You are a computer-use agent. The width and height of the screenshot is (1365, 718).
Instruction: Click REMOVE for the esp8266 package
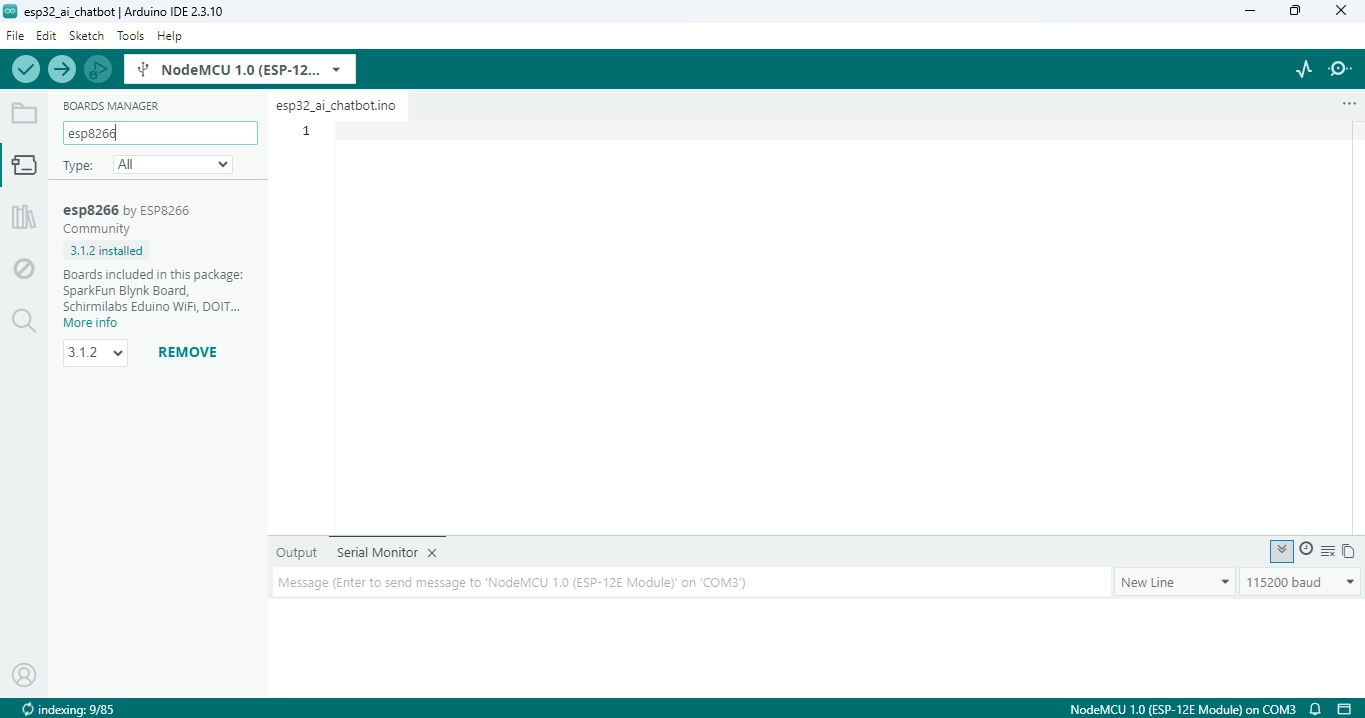point(187,352)
